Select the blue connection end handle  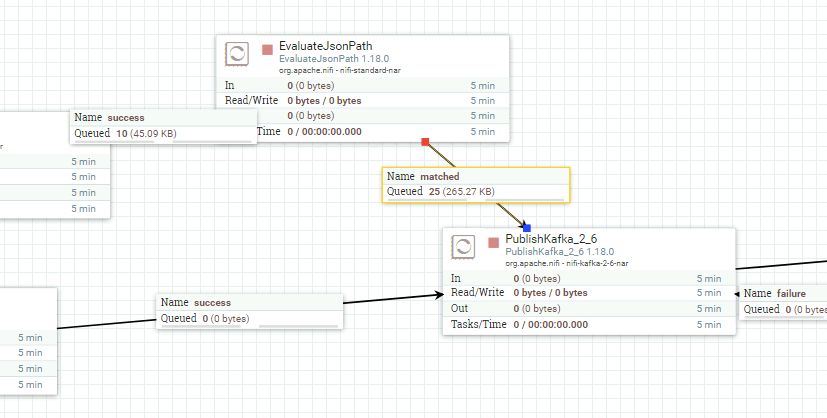point(526,228)
